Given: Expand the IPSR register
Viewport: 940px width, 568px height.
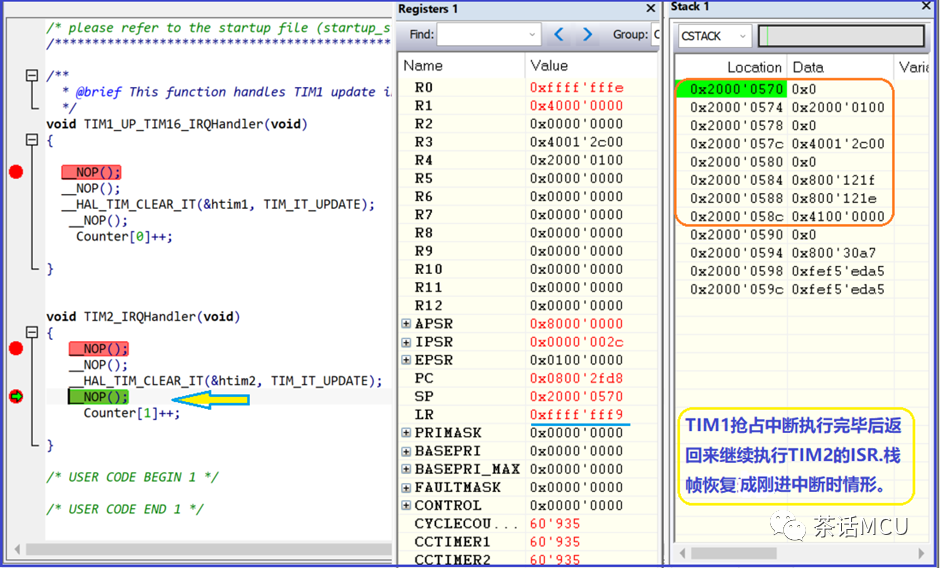Looking at the screenshot, I should tap(406, 342).
